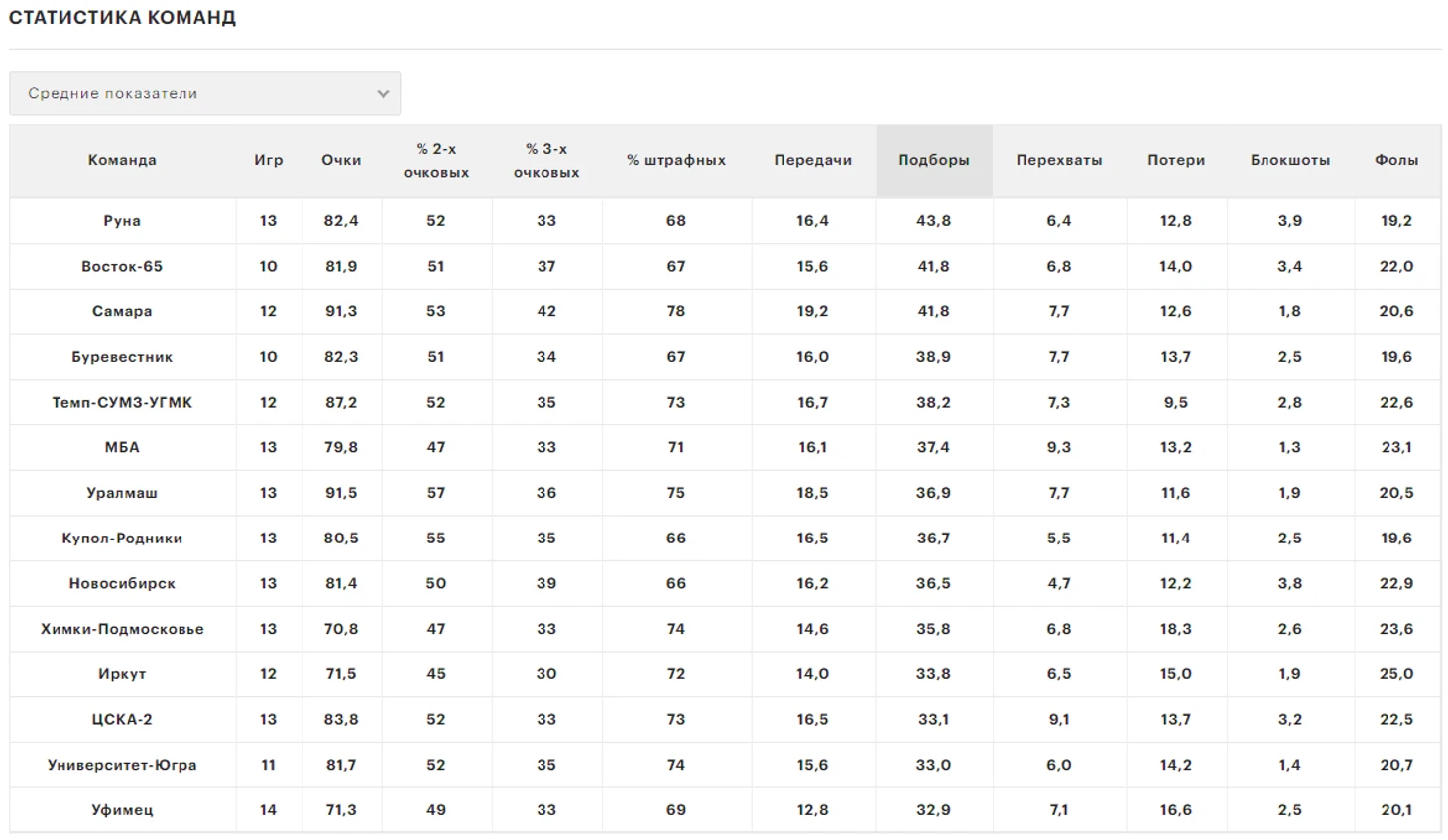1448x840 pixels.
Task: Sort by 'Фолы' column header
Action: click(x=1396, y=160)
